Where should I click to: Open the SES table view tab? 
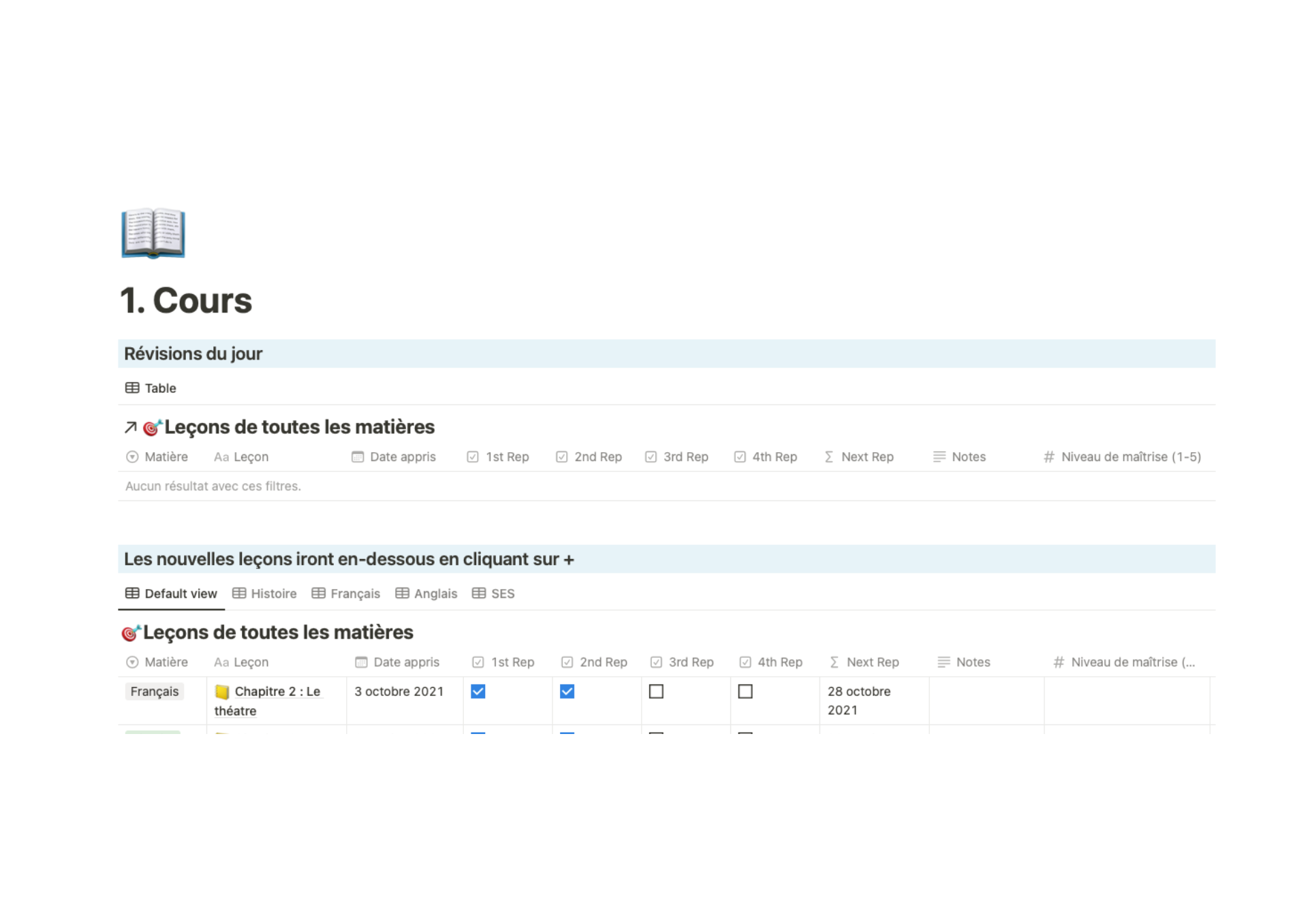493,594
